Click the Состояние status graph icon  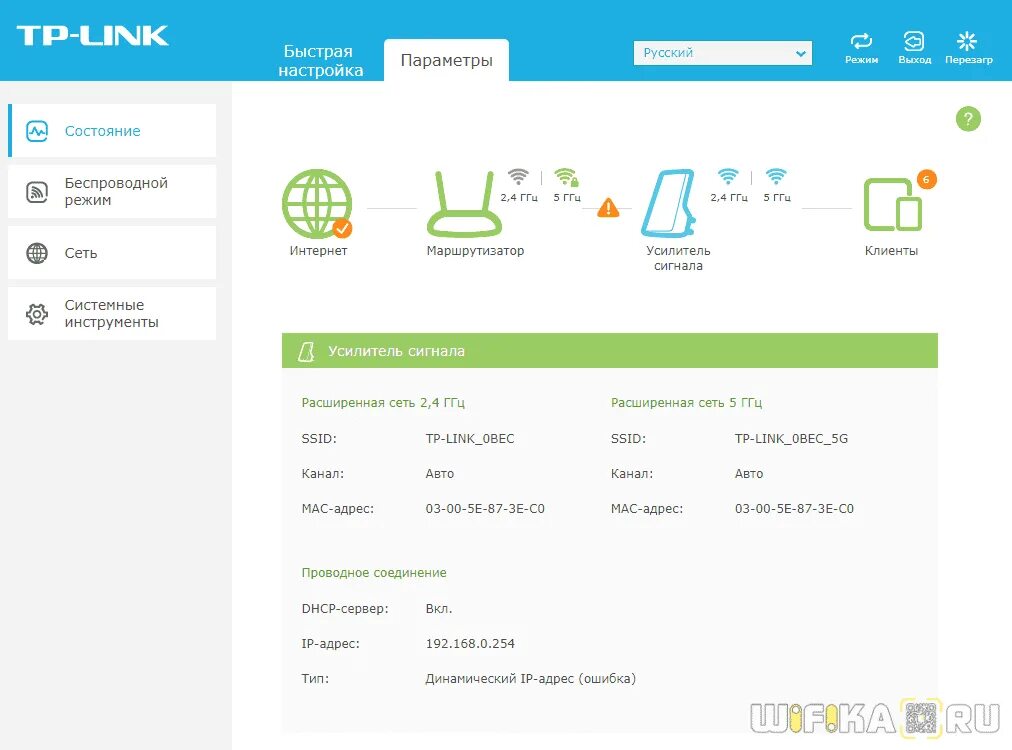tap(37, 131)
